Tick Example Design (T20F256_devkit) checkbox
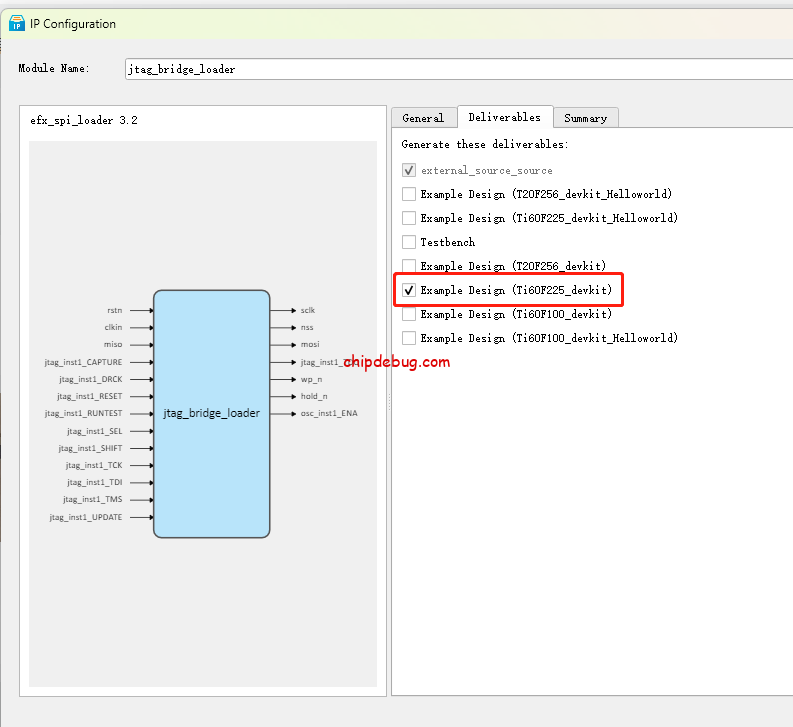793x727 pixels. click(409, 266)
